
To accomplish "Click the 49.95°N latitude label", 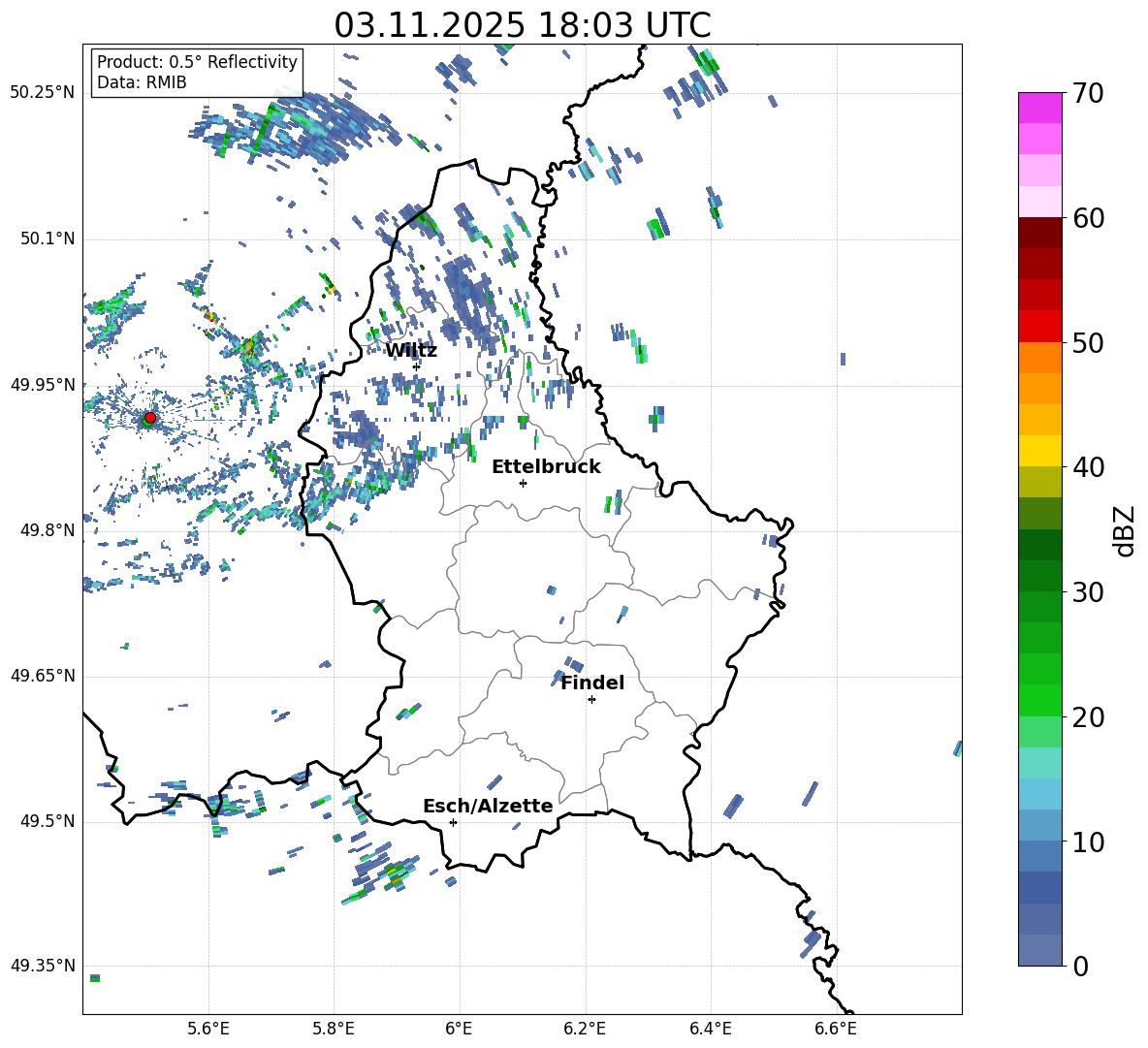I will click(43, 384).
